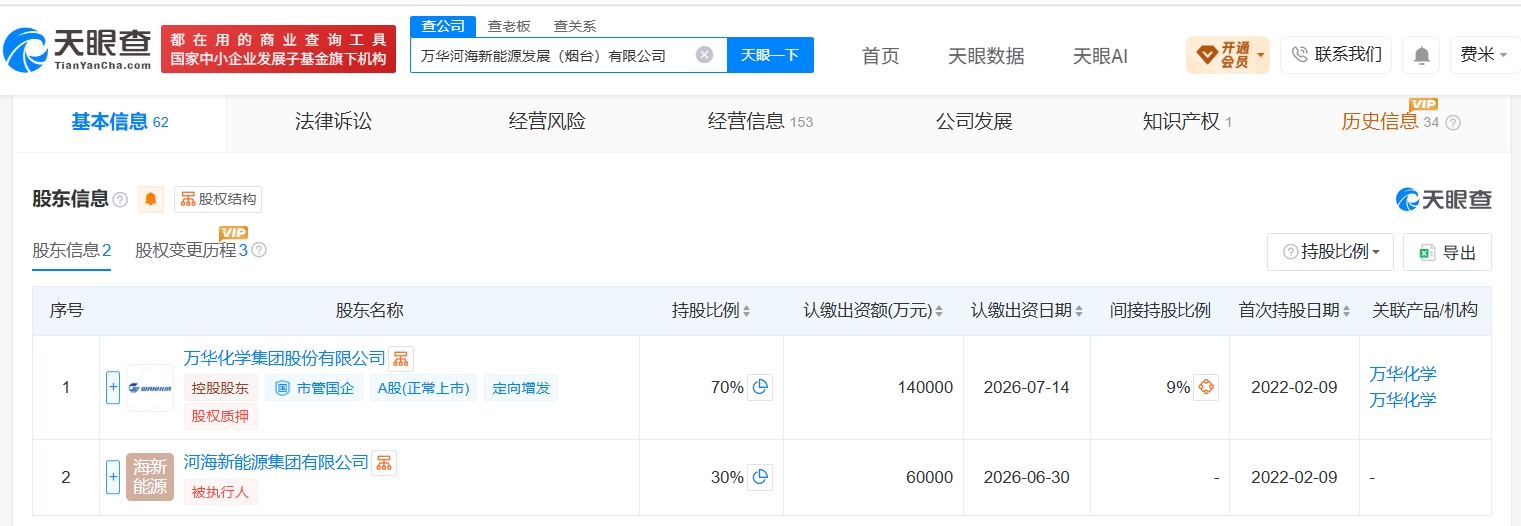Open equity structure icon beside 河海新能源集团有限公司

pyautogui.click(x=384, y=463)
